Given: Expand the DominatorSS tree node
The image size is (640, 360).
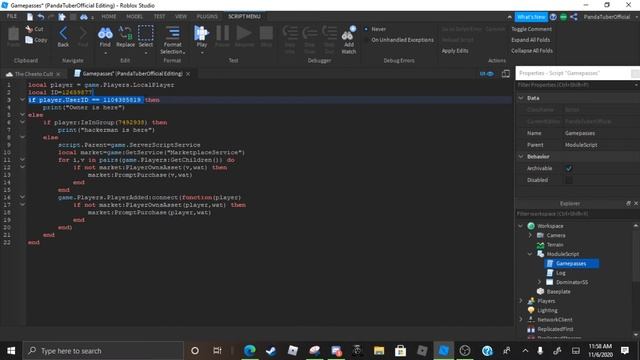Looking at the screenshot, I should pyautogui.click(x=540, y=282).
